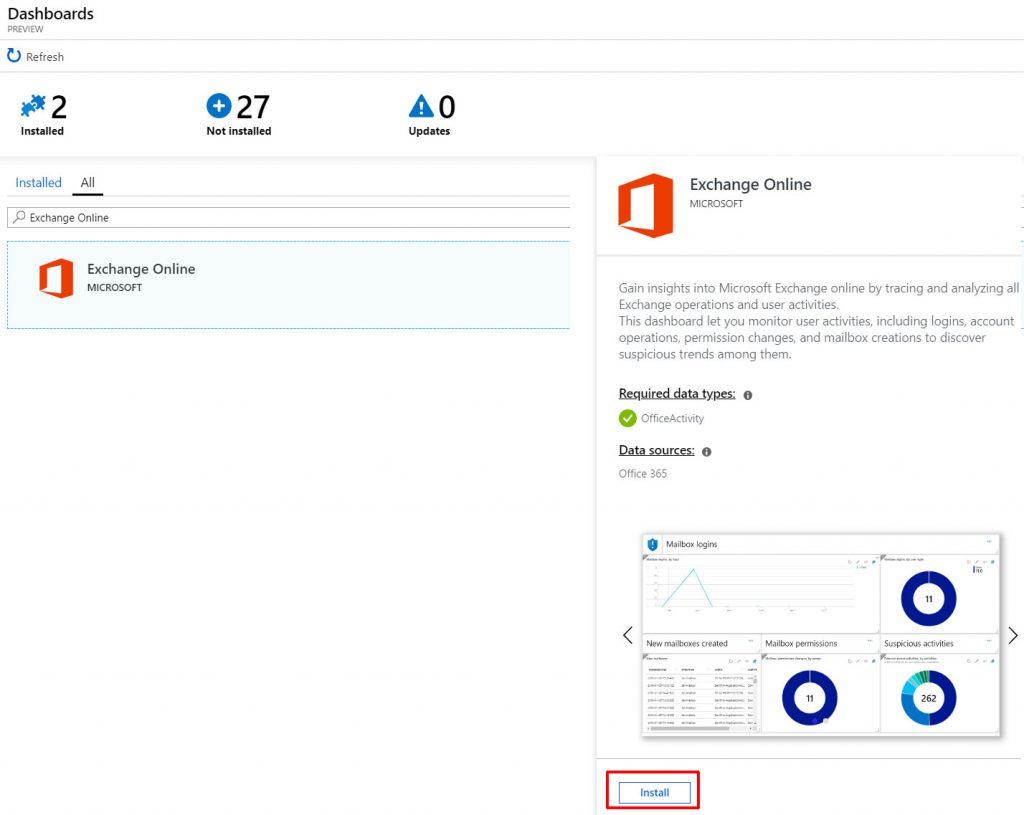Click the Not installed plus icon
The width and height of the screenshot is (1024, 815).
(219, 106)
